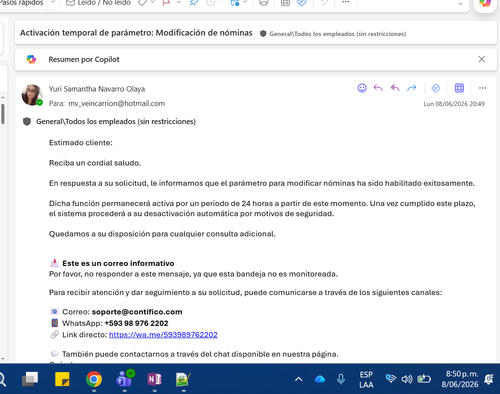Open OneNote from the taskbar
The height and width of the screenshot is (394, 500).
(x=154, y=379)
